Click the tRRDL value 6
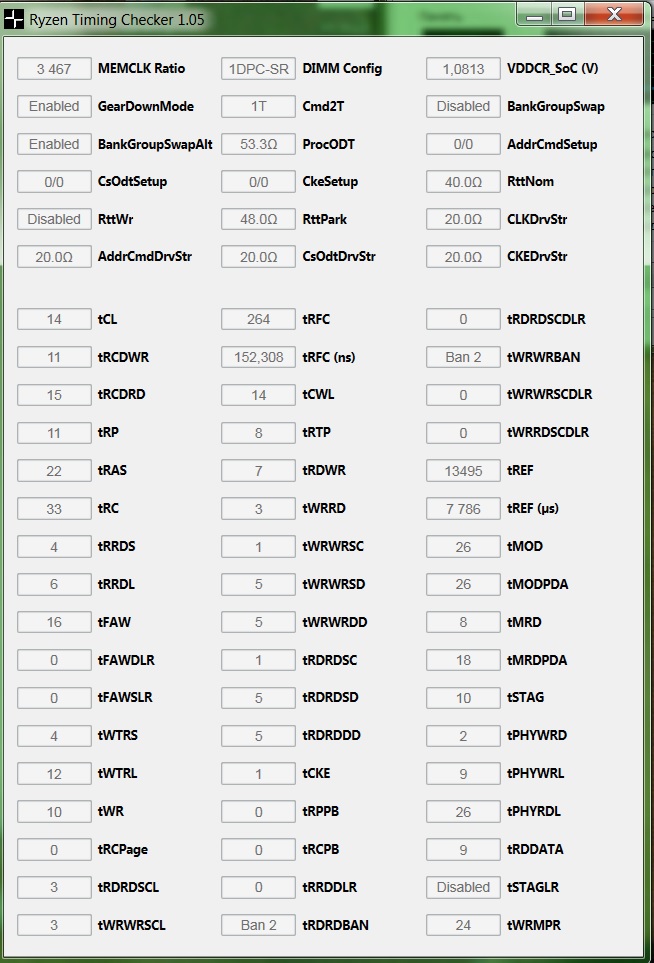The image size is (654, 963). tap(54, 585)
